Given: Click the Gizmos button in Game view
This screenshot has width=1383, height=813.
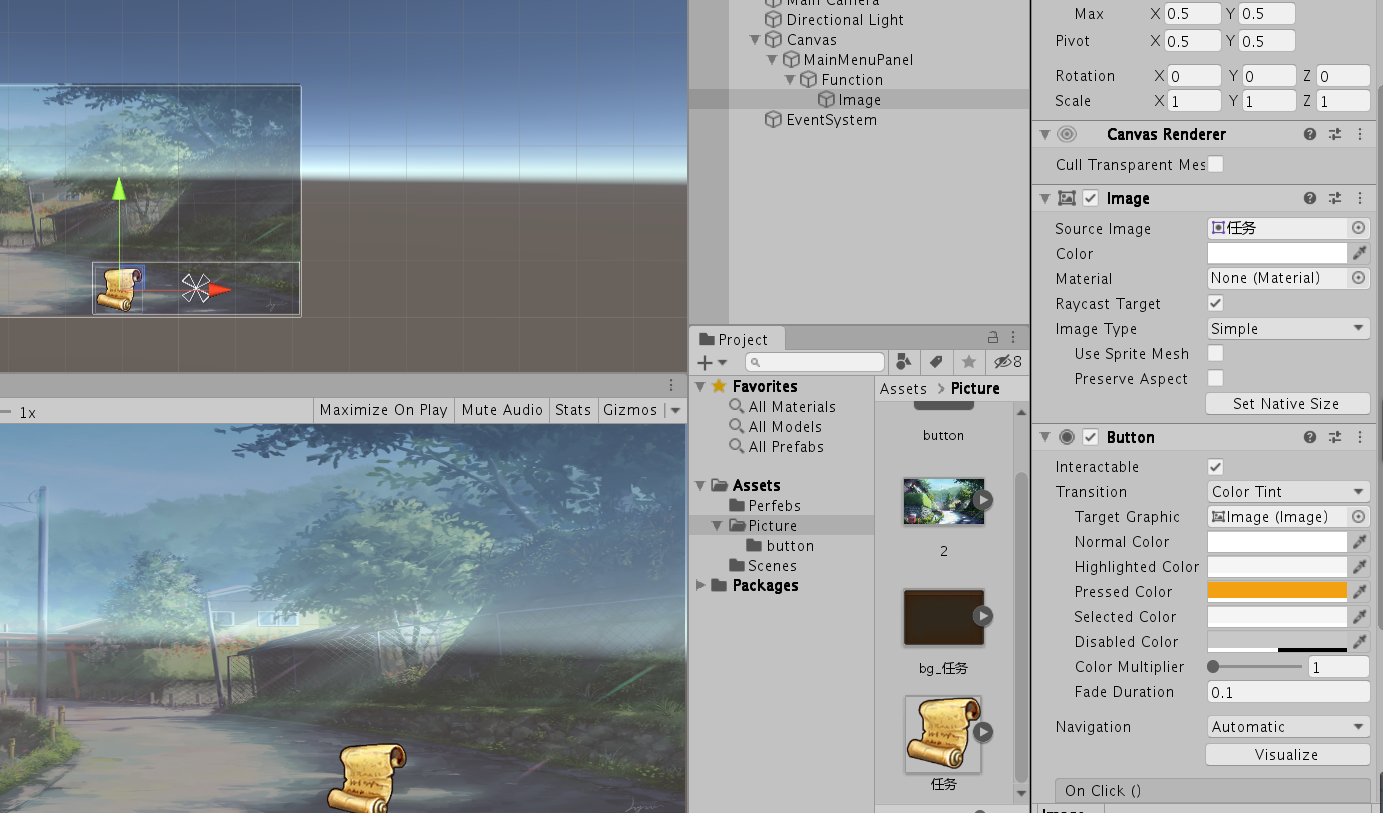Looking at the screenshot, I should [x=631, y=410].
